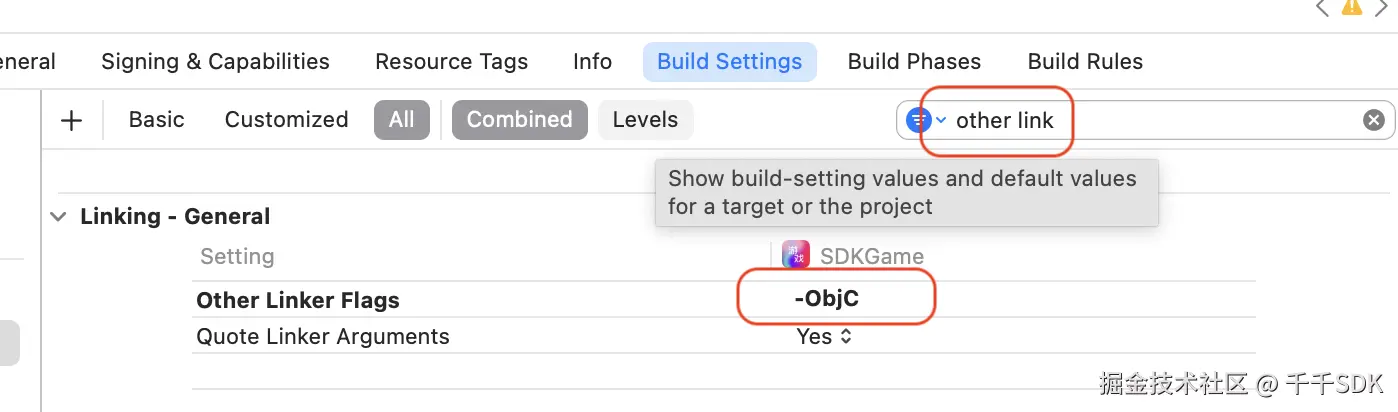1398x412 pixels.
Task: Click inside the 'other link' search field
Action: coord(1150,120)
